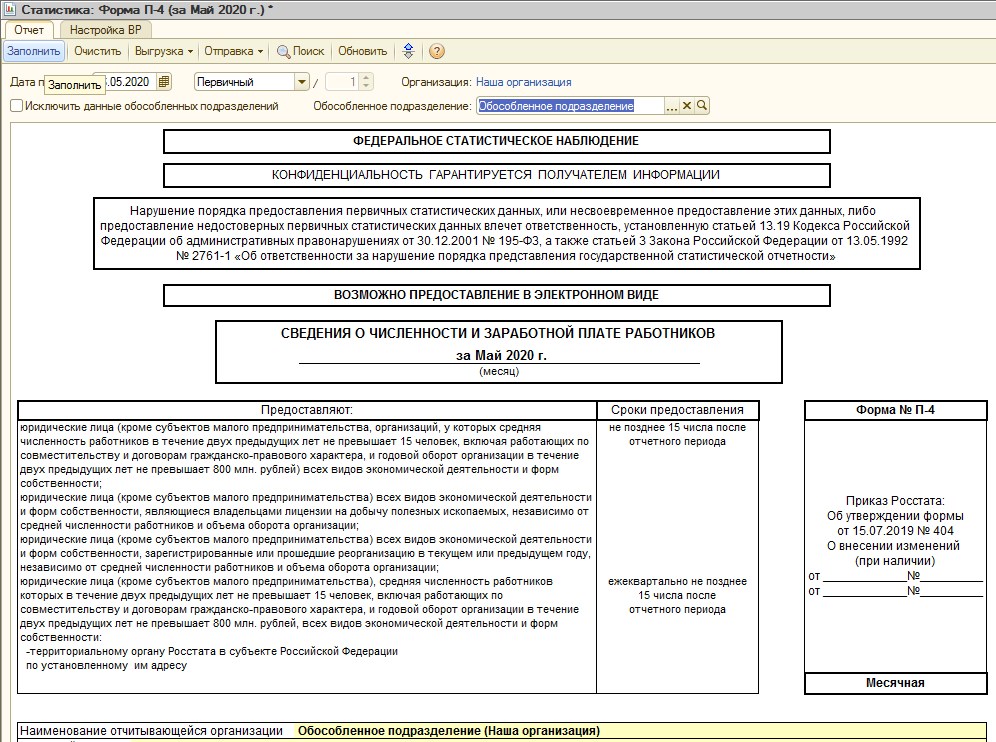Expand the Первичный report type dropdown
Screen dimensions: 996x742
click(301, 82)
